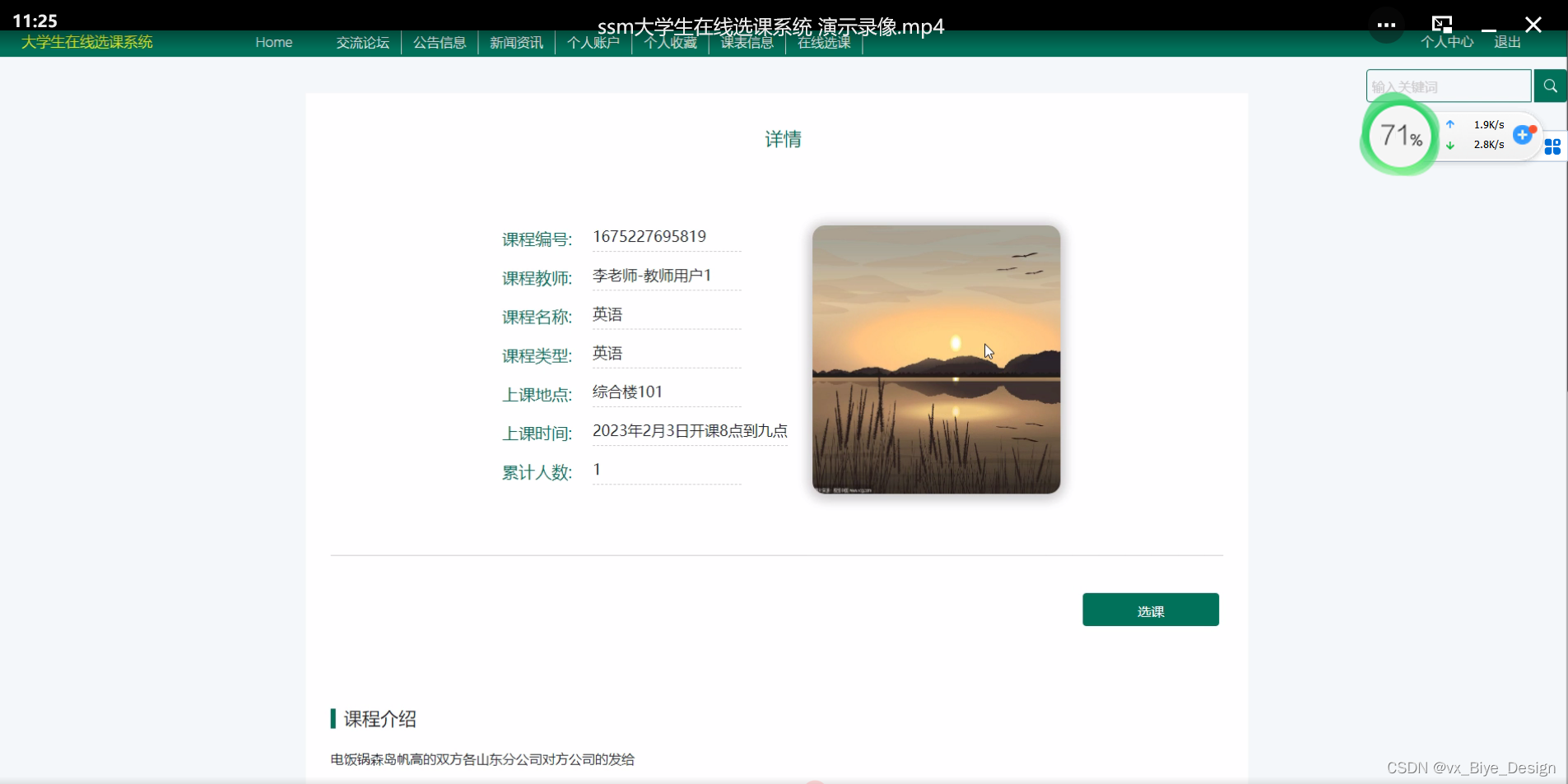Click the green 选课 button
This screenshot has width=1568, height=784.
[1151, 610]
